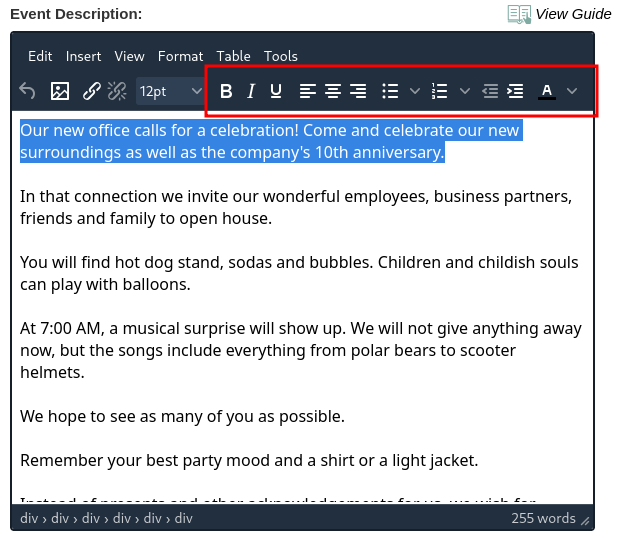619x538 pixels.
Task: Open the View Guide link
Action: pos(573,14)
